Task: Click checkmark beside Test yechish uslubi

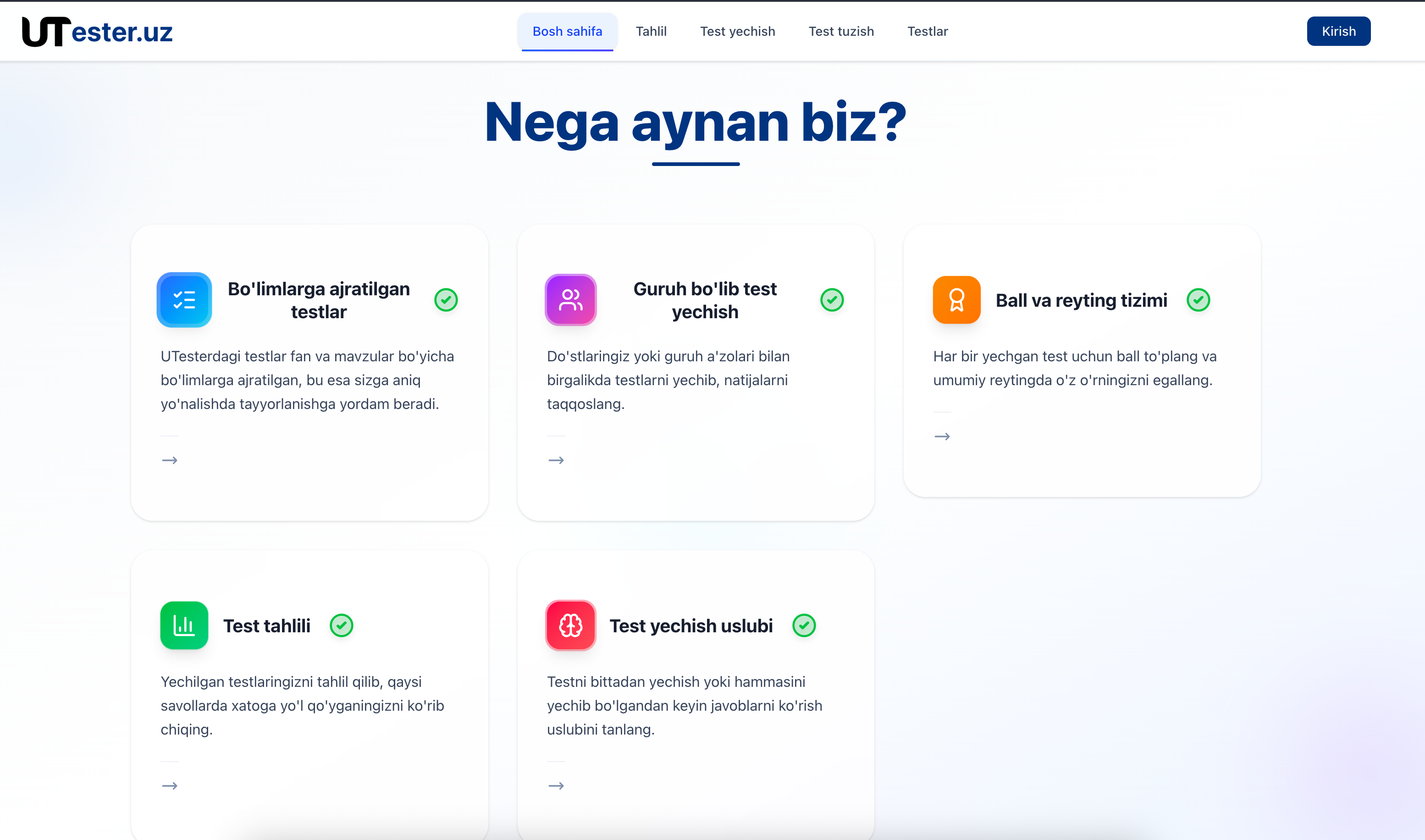Action: pyautogui.click(x=804, y=625)
